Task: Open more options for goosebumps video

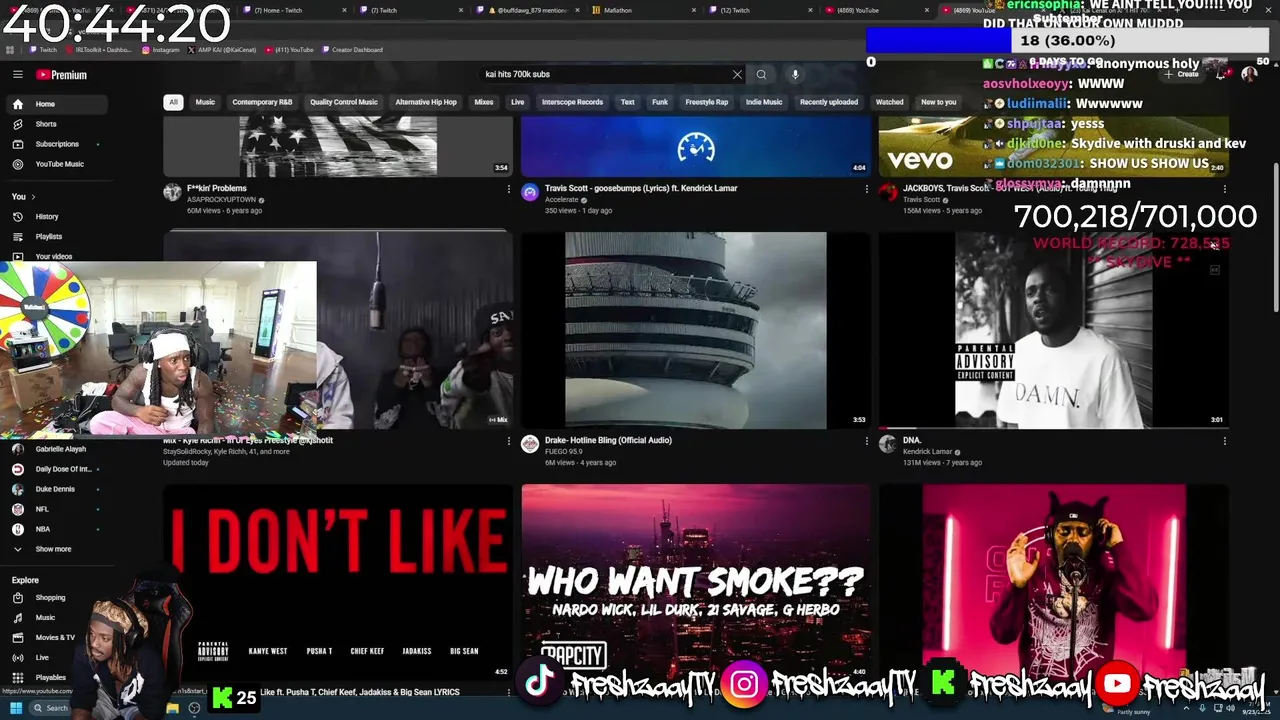Action: pyautogui.click(x=866, y=189)
